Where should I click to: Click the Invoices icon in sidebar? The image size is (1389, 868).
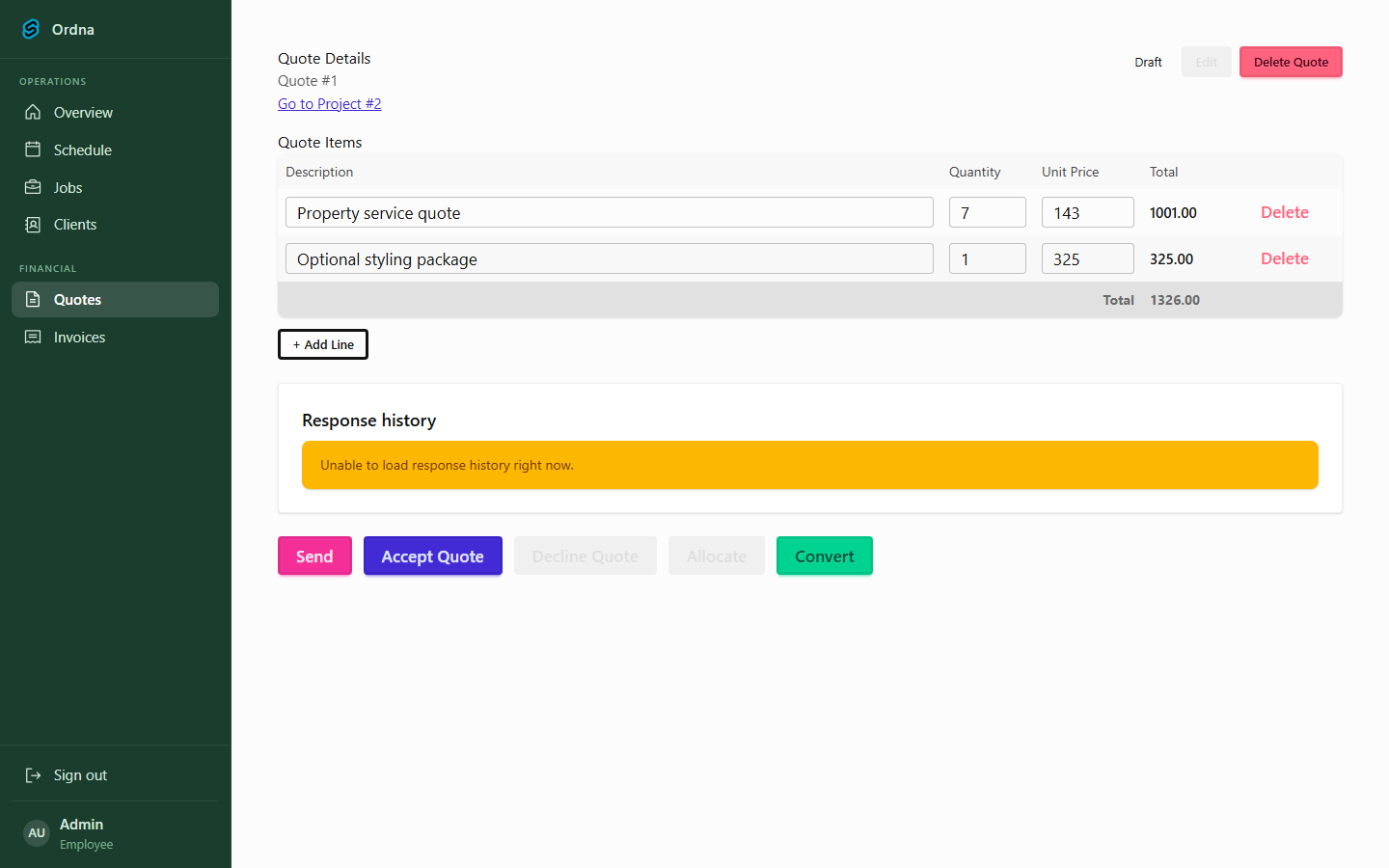pos(33,337)
